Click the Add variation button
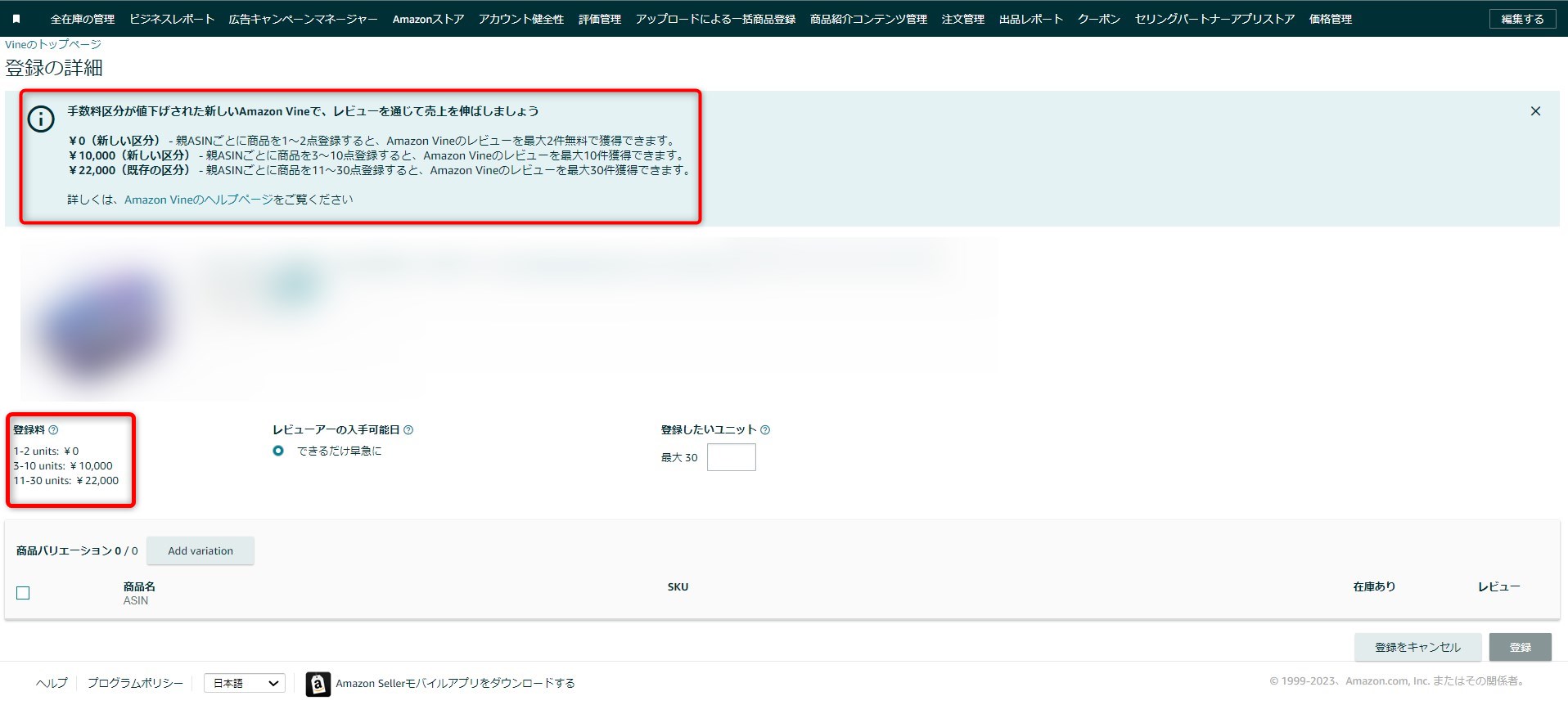 tap(201, 550)
